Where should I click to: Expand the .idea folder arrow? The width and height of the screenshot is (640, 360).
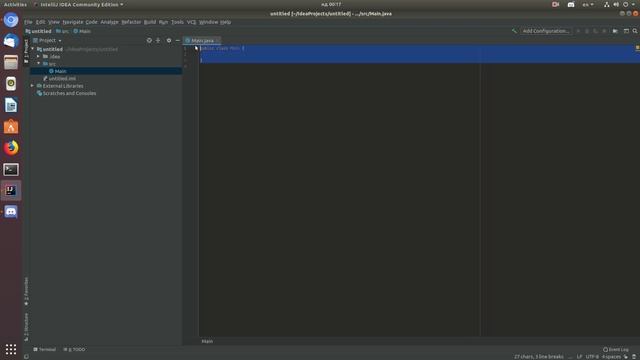point(38,56)
